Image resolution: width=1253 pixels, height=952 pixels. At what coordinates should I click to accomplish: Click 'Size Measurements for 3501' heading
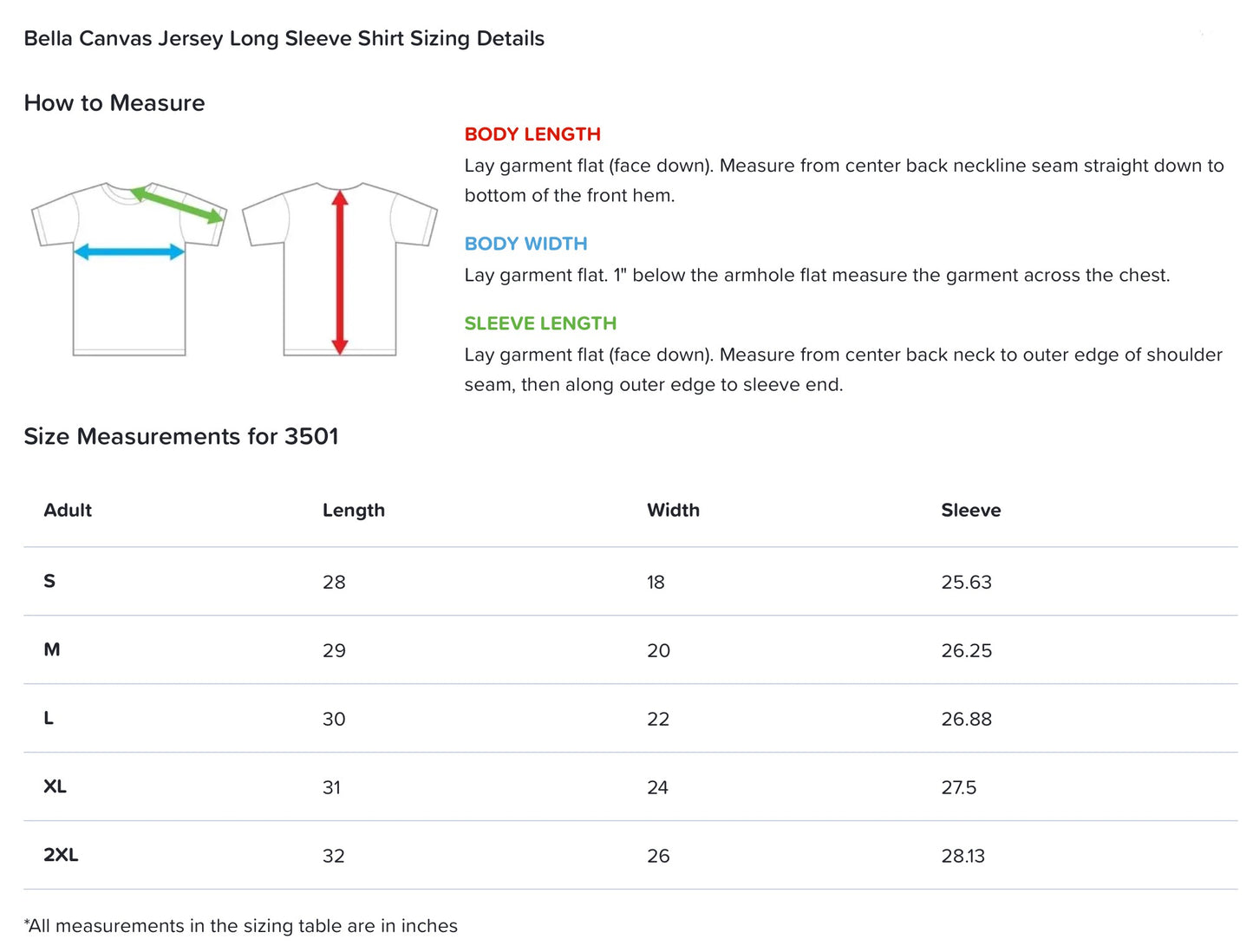(181, 436)
